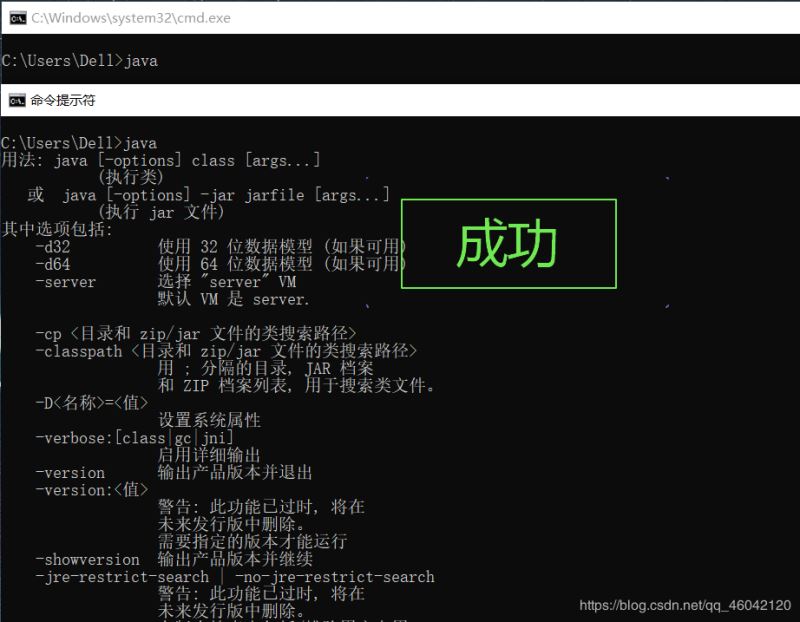Click the C:\Windows\system32\cmd.exe title bar

pos(120,17)
